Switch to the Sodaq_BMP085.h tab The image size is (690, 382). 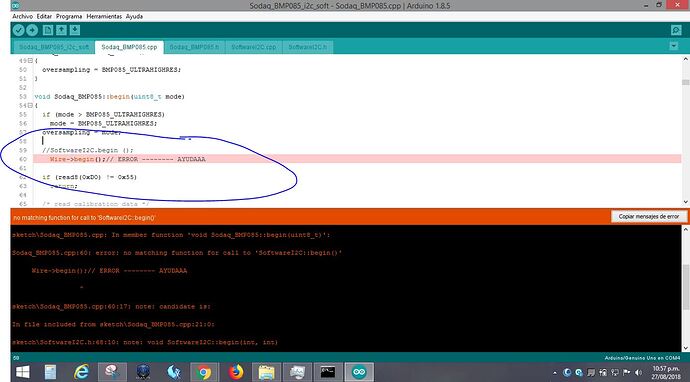194,47
